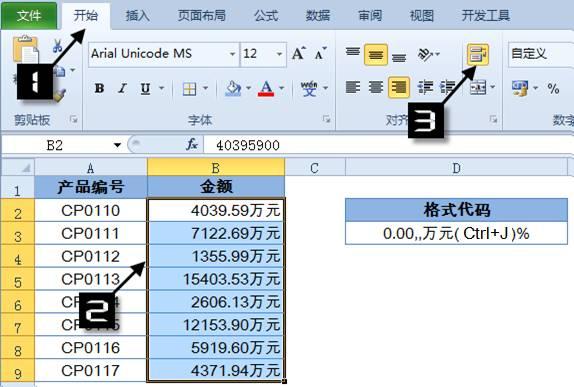Screen dimensions: 574x387
Task: Toggle middle vertical alignment
Action: pos(376,55)
